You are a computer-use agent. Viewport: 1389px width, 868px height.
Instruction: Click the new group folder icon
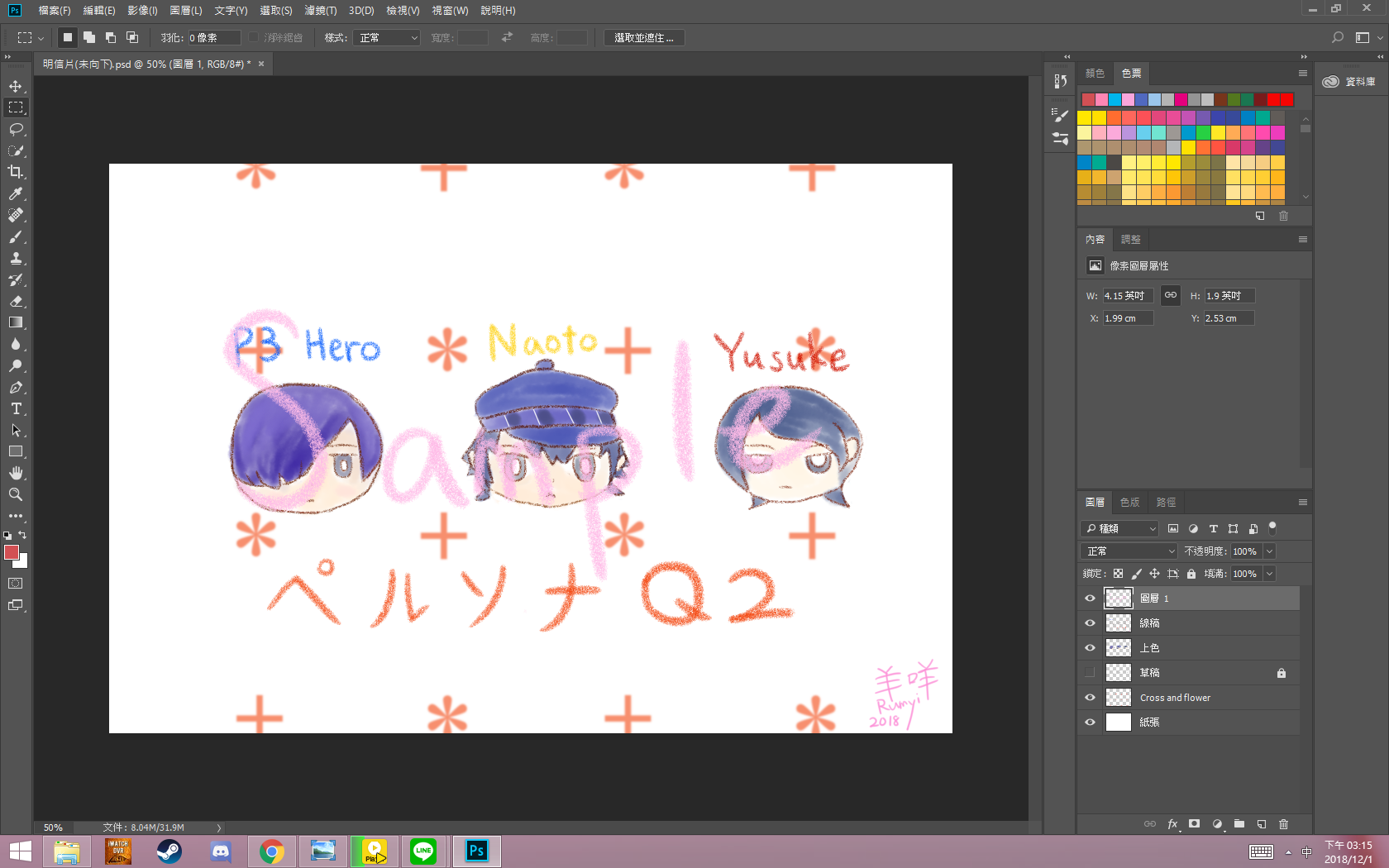point(1239,824)
